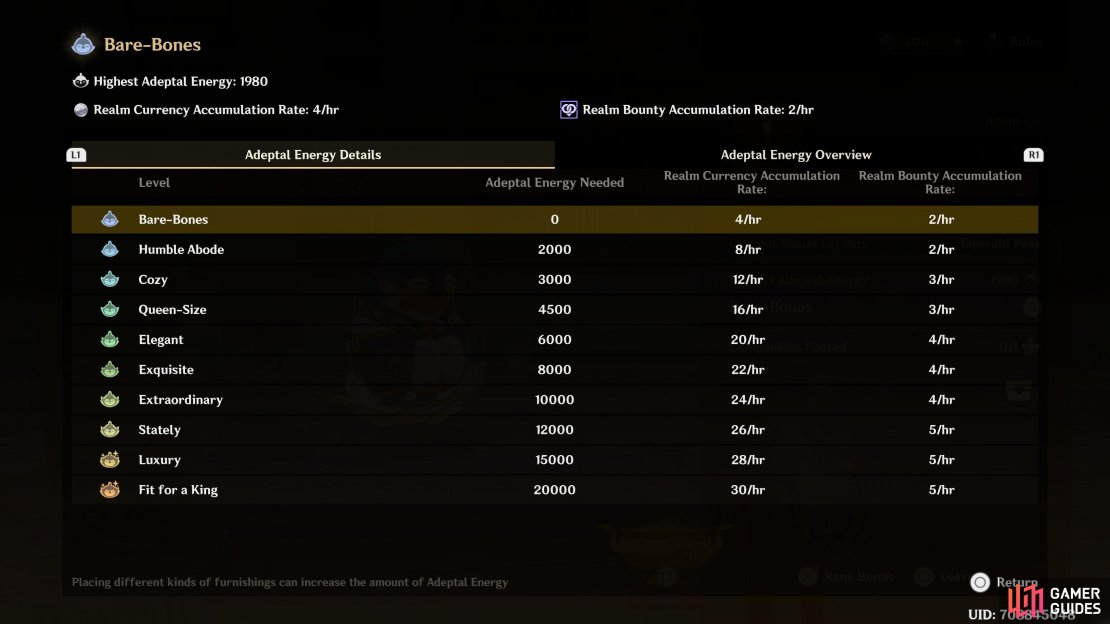Screen dimensions: 1110x624
Task: Select the Exquisite level row
Action: (555, 370)
